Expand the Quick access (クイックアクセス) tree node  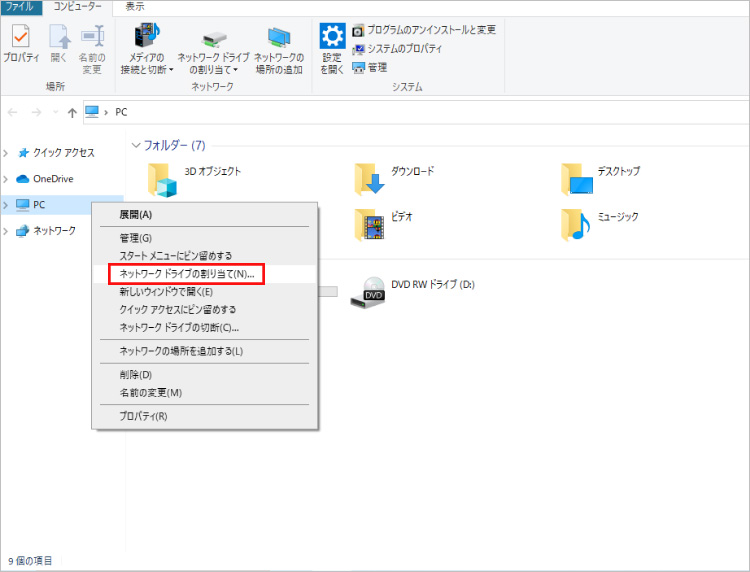pyautogui.click(x=6, y=153)
